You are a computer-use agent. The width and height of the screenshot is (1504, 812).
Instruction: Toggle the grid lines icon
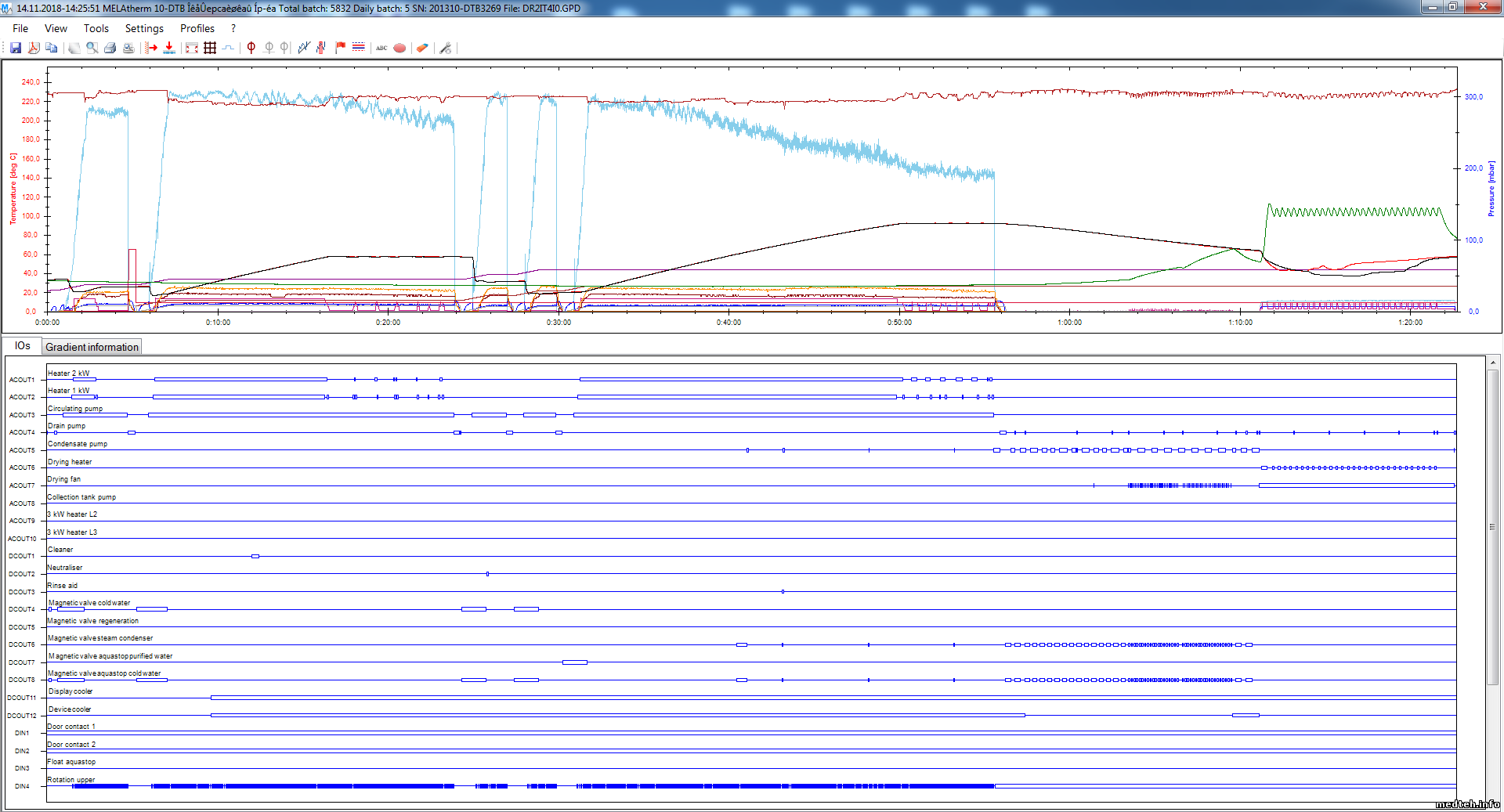[x=210, y=48]
